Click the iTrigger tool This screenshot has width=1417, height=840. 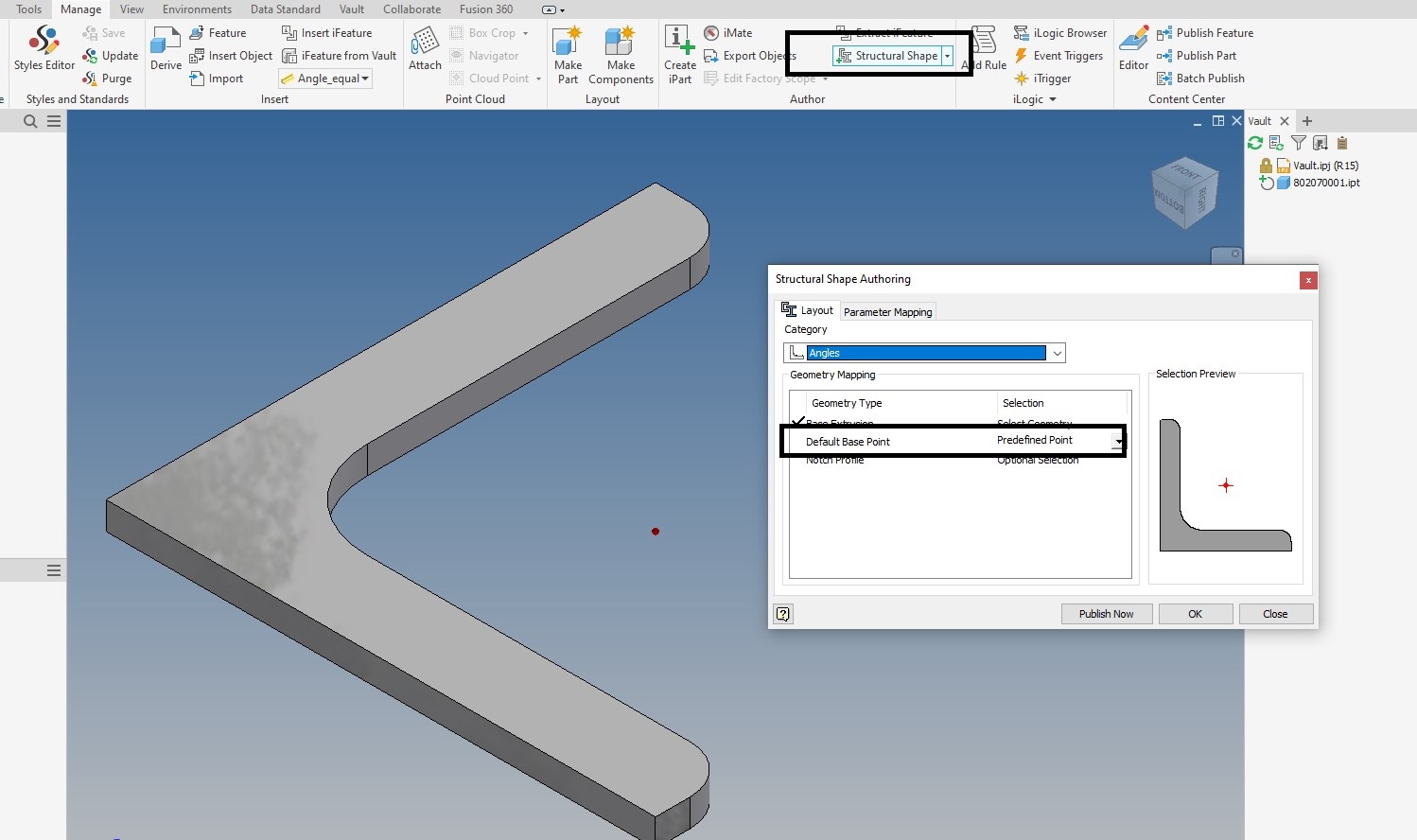[1042, 79]
